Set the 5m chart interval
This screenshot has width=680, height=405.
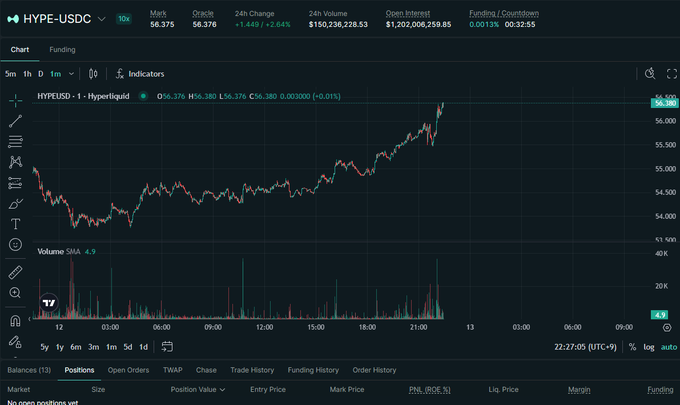[10, 74]
